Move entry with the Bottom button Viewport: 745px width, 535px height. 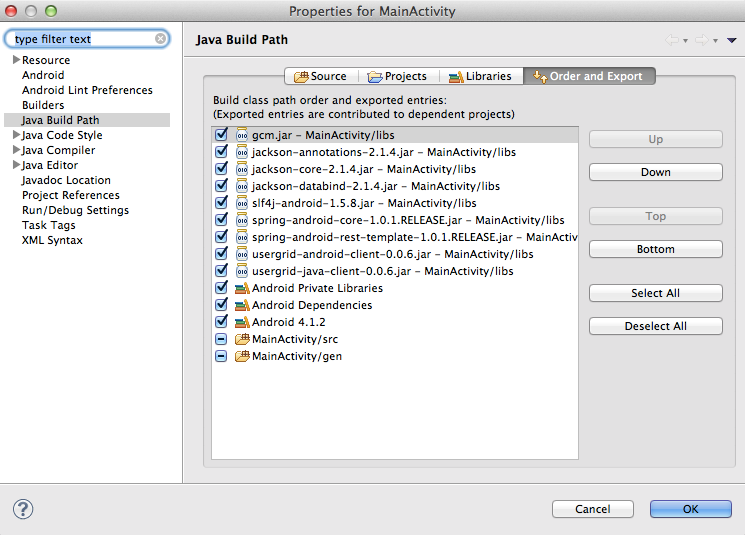[x=656, y=249]
